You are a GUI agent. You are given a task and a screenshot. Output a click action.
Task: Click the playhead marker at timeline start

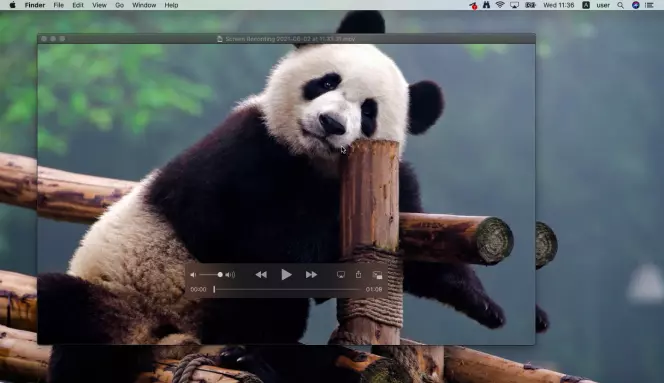[x=214, y=289]
